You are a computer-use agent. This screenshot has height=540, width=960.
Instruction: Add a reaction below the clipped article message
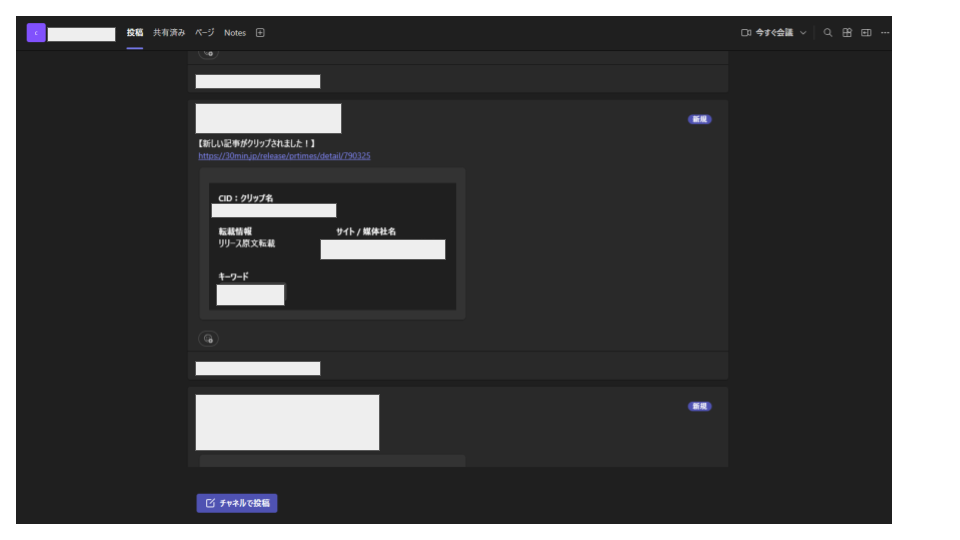coord(208,339)
